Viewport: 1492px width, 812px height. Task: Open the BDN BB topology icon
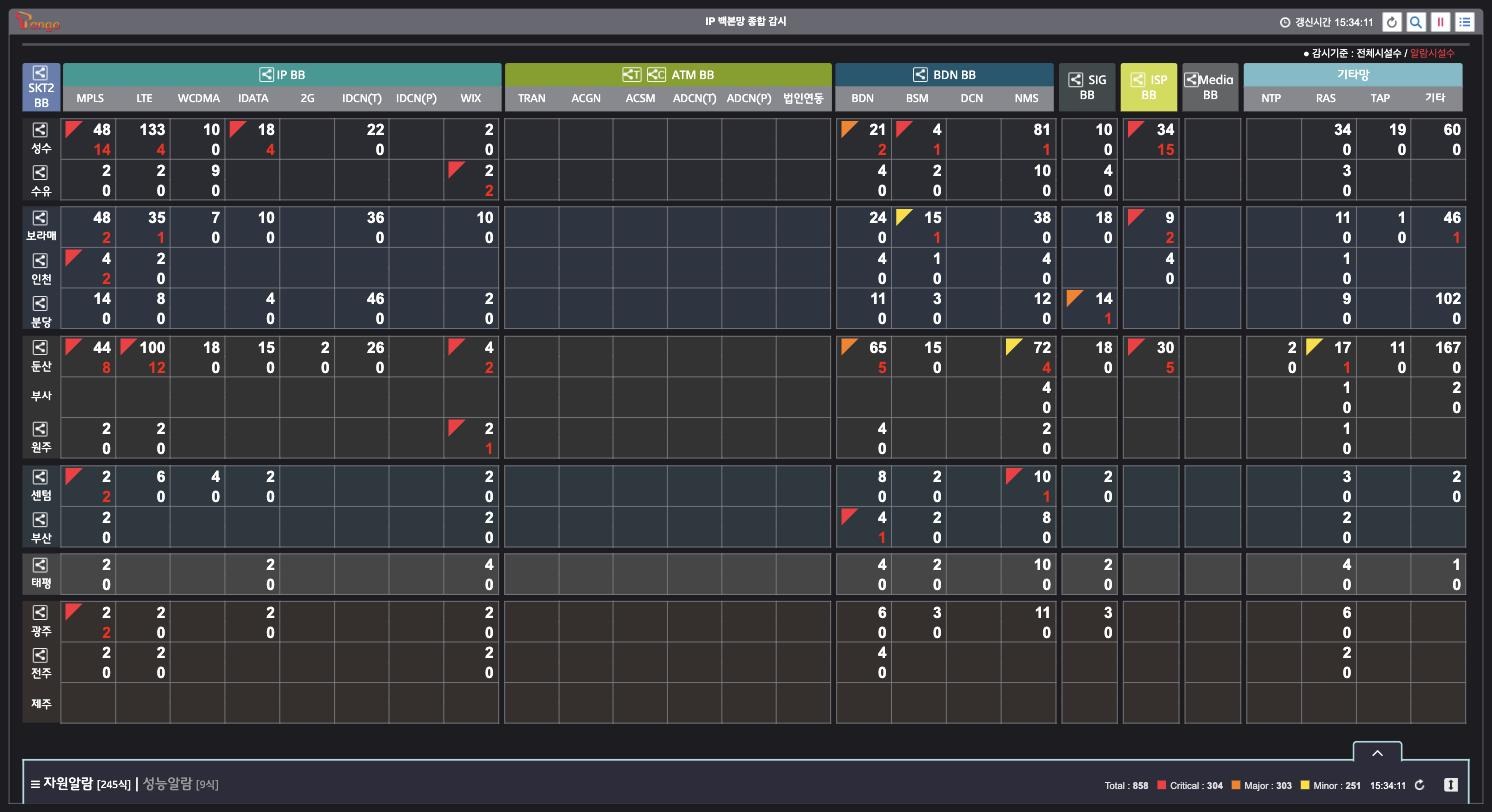[920, 74]
